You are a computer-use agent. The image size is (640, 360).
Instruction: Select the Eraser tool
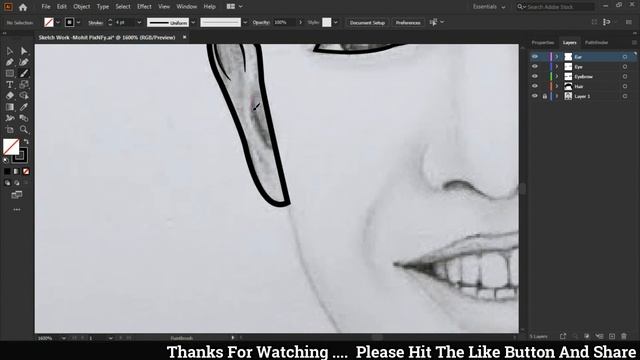pyautogui.click(x=9, y=96)
